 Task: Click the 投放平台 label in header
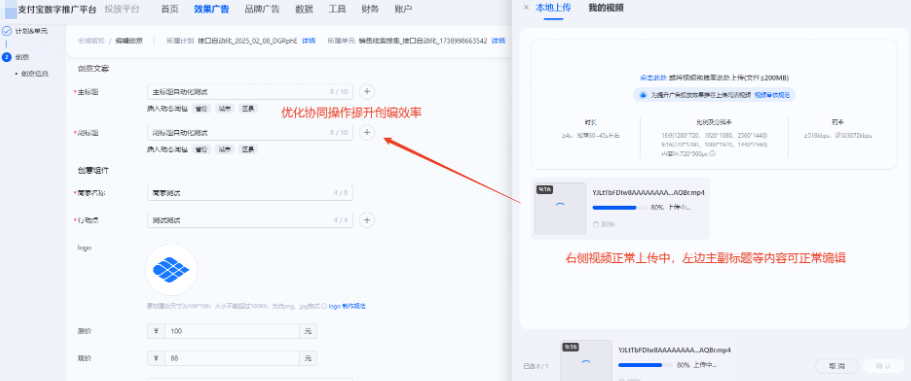pyautogui.click(x=122, y=9)
